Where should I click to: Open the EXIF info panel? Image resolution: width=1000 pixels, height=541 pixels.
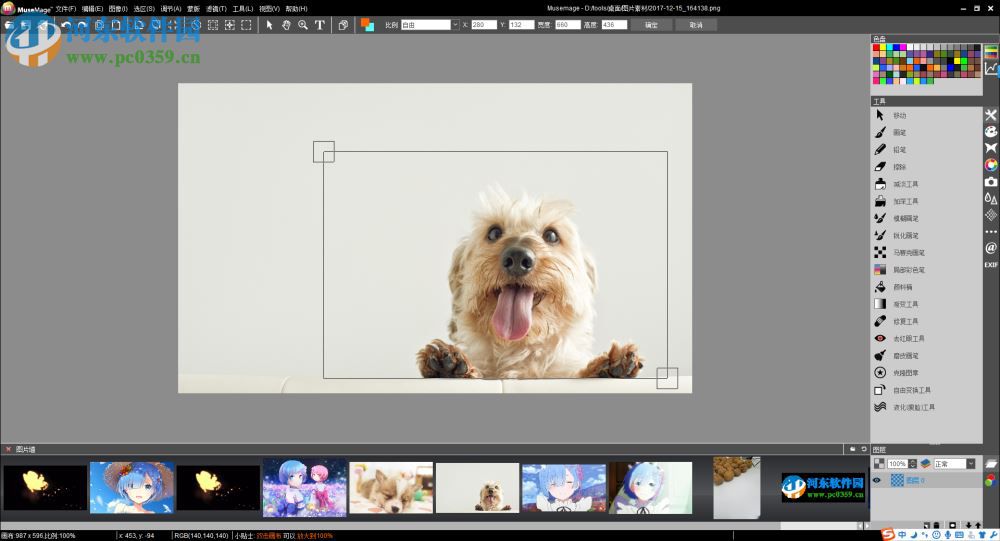click(x=991, y=264)
